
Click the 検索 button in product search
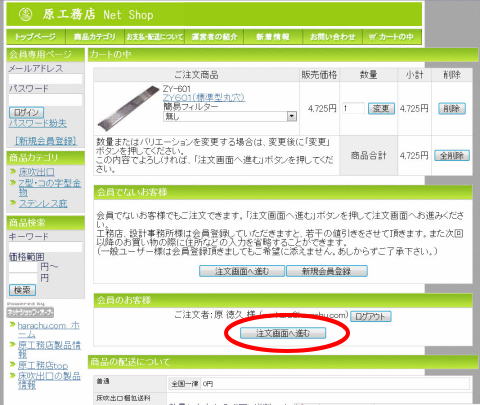point(22,290)
